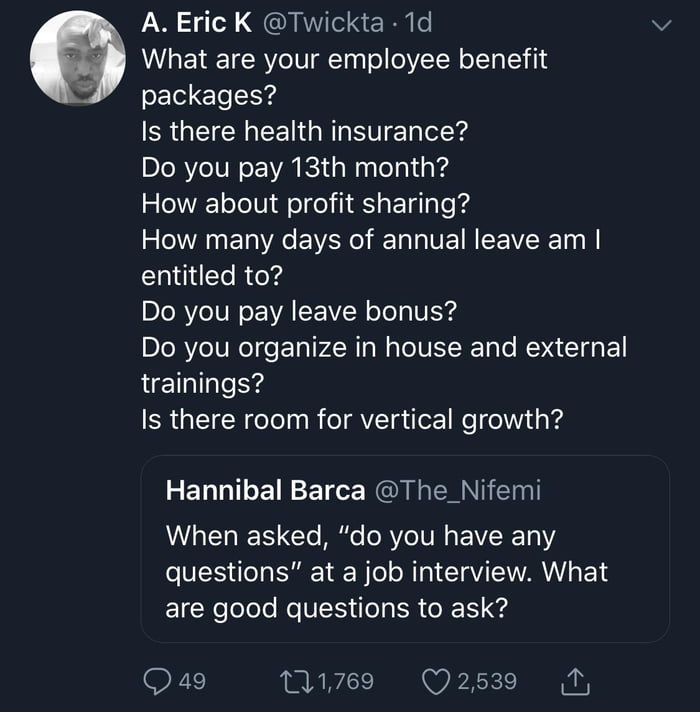Click the Hannibal Barca name in quoted tweet
Image resolution: width=700 pixels, height=712 pixels.
(265, 490)
